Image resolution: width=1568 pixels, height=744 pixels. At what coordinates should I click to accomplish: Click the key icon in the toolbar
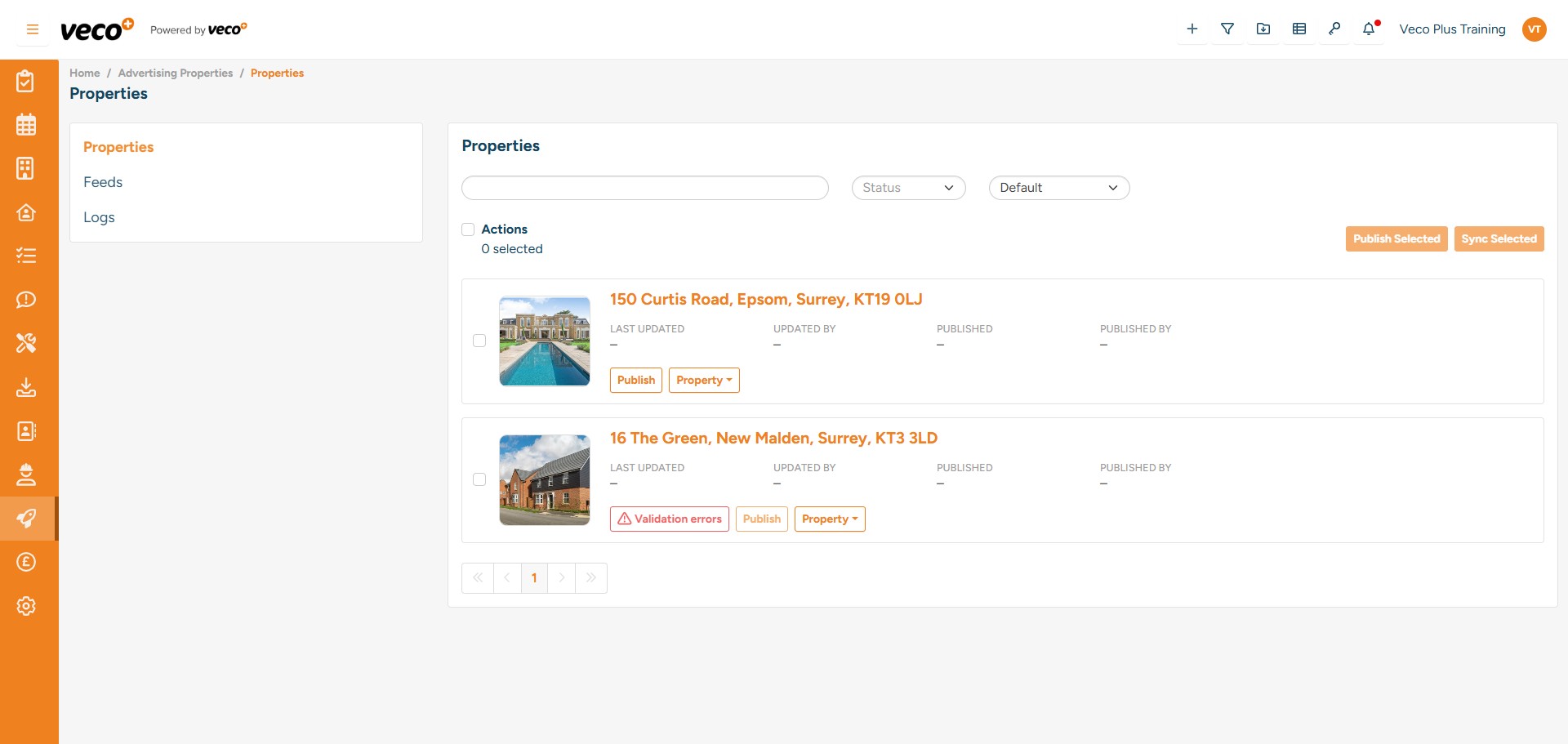1335,29
